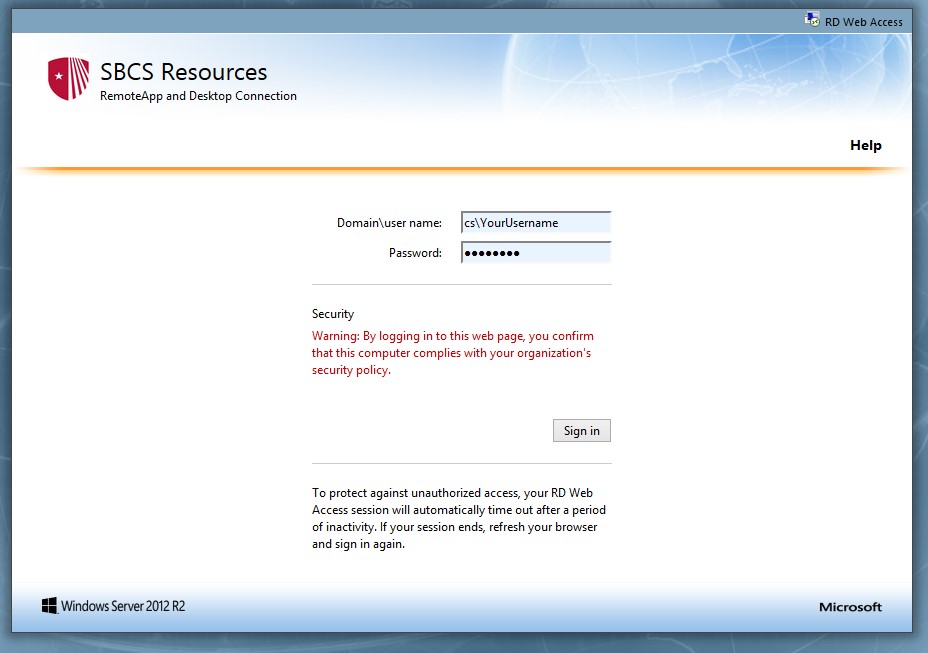
Task: Click the Microsoft logo text
Action: coord(850,607)
